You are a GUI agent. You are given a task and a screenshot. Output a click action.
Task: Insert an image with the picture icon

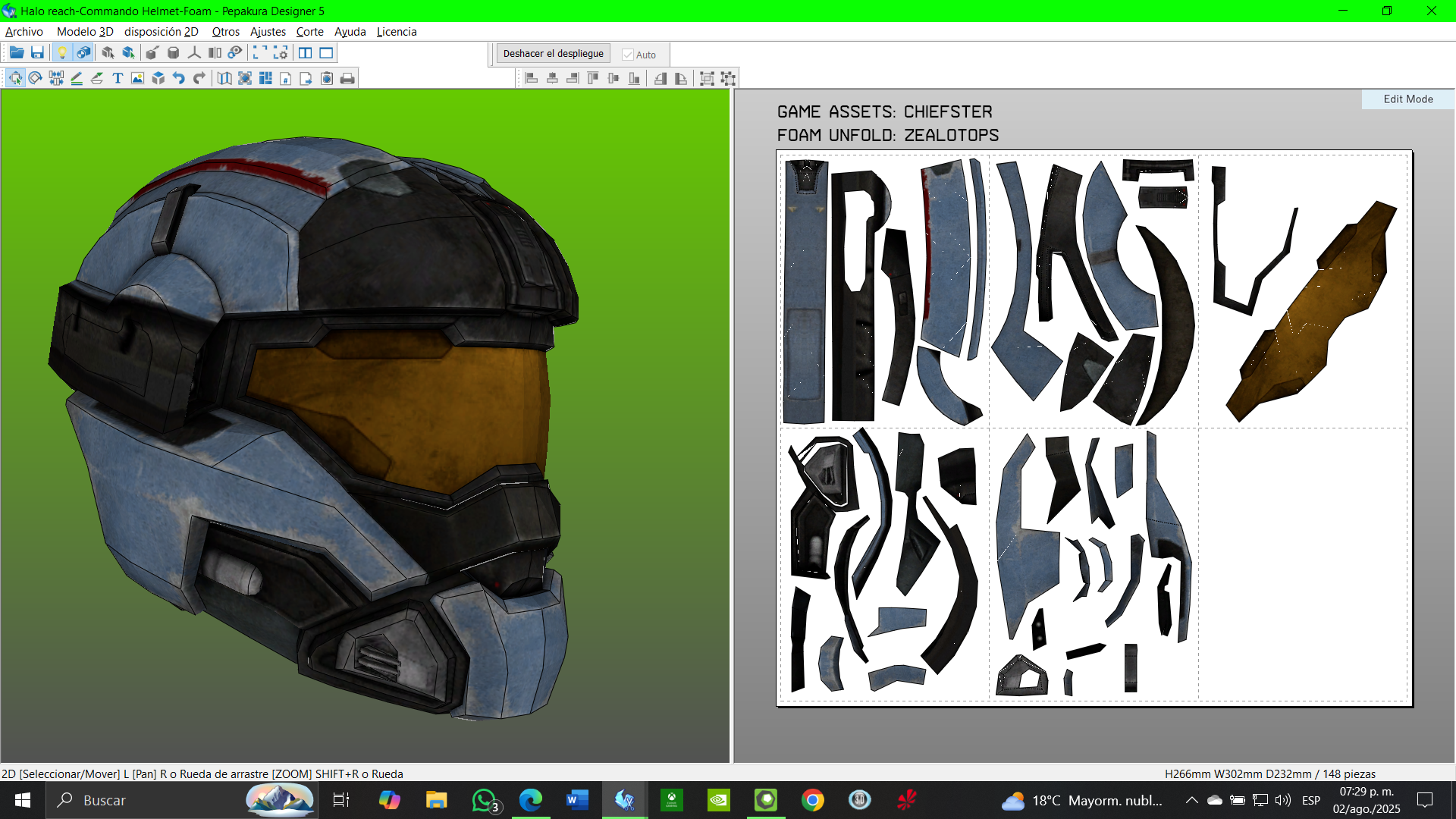point(137,78)
